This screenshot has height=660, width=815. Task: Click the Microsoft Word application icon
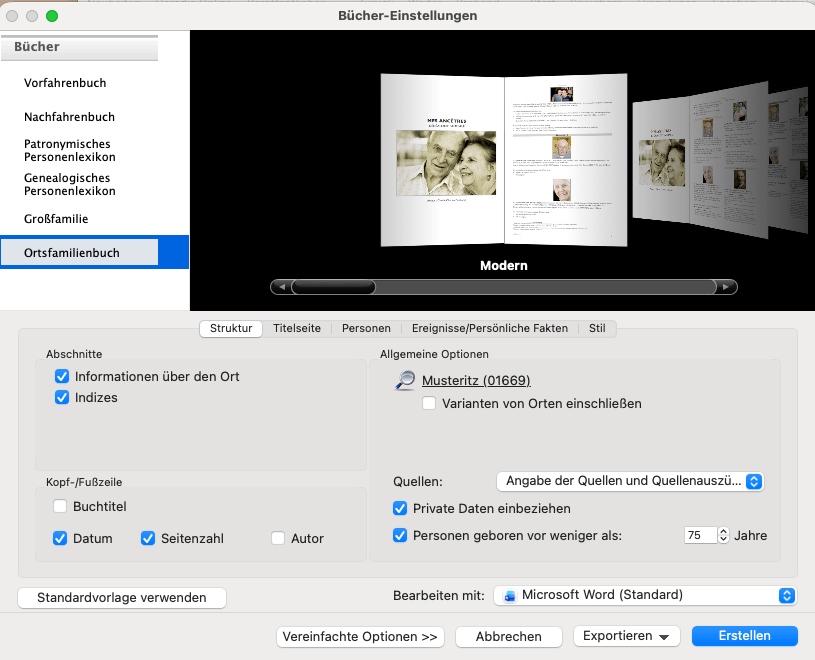(x=510, y=596)
